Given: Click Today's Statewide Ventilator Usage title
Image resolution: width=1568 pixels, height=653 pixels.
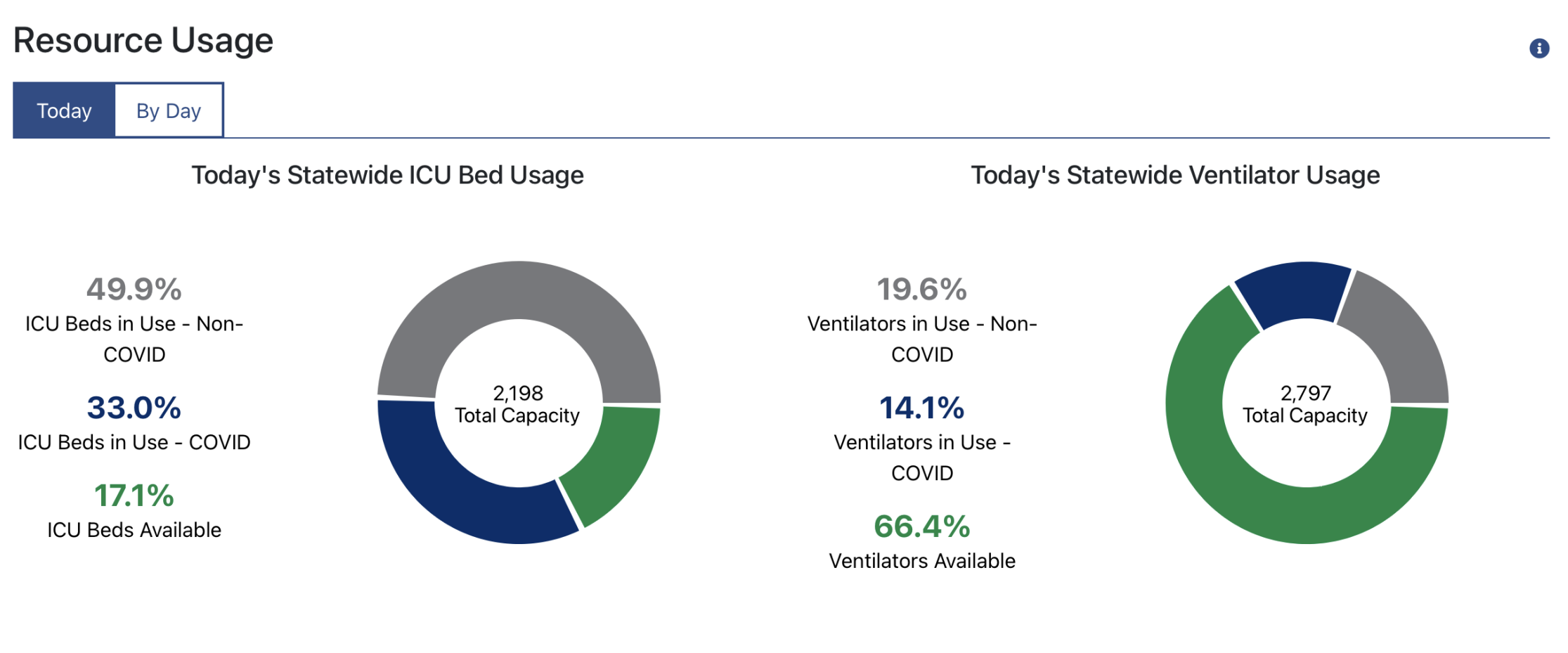Looking at the screenshot, I should coord(1175,175).
